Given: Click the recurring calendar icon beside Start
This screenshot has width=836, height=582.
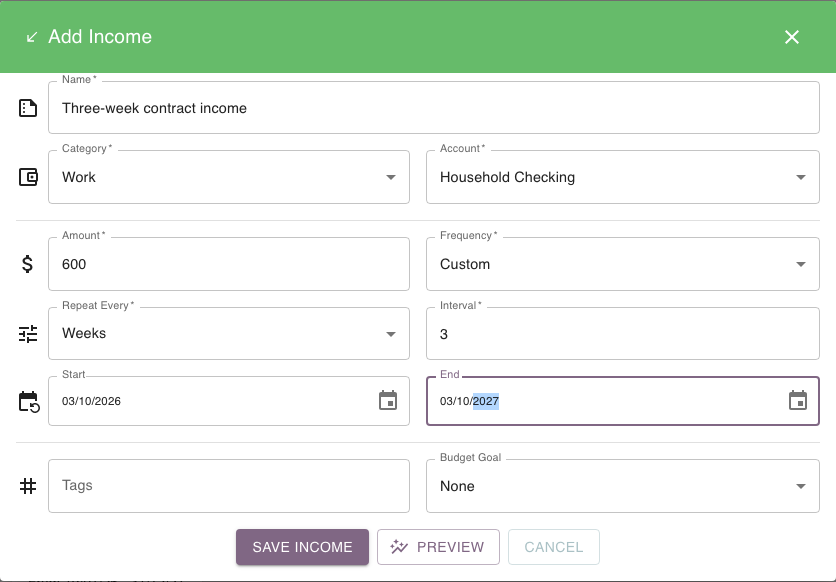Looking at the screenshot, I should click(x=29, y=402).
